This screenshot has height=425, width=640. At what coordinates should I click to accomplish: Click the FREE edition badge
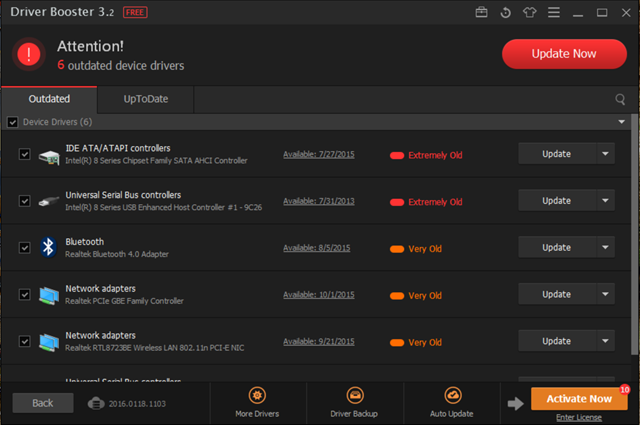pyautogui.click(x=135, y=12)
